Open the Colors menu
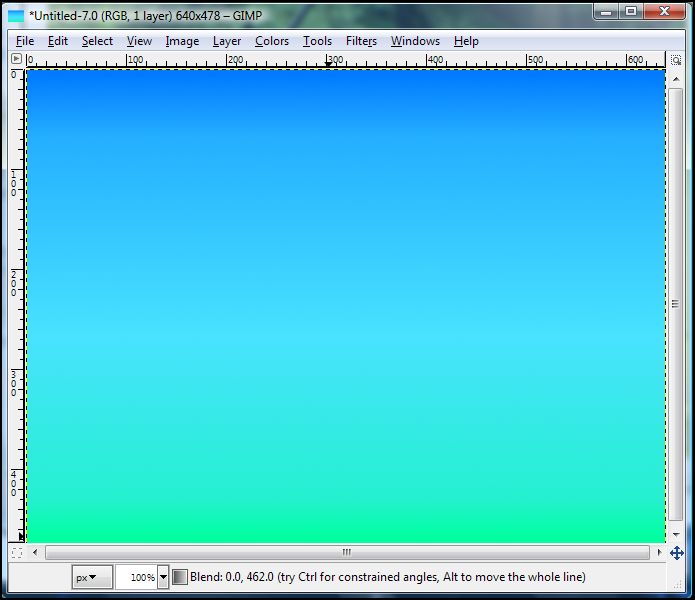Image resolution: width=695 pixels, height=600 pixels. [x=272, y=41]
